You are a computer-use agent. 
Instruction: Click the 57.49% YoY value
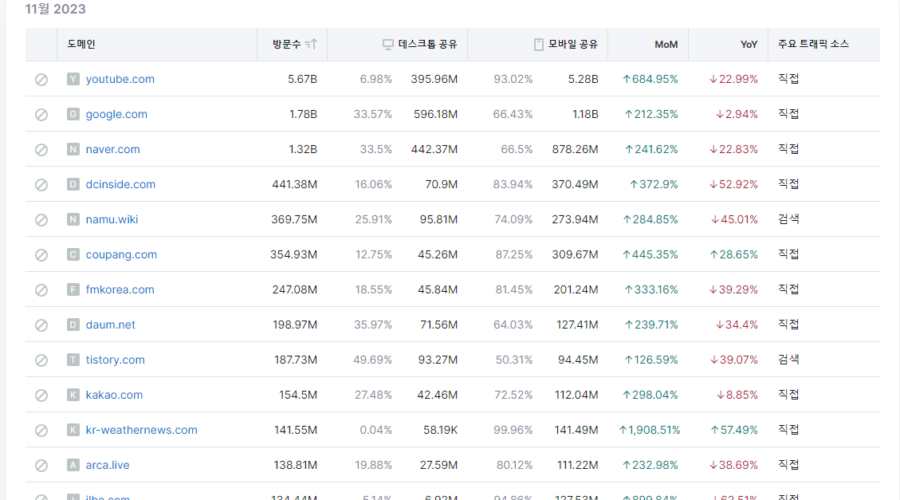734,429
